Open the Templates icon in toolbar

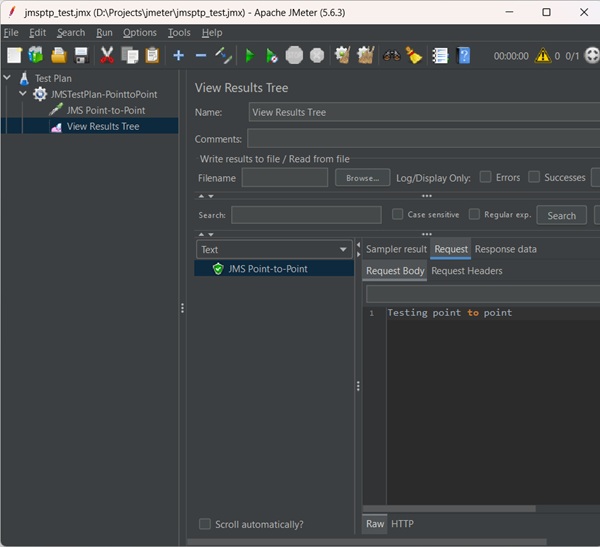[x=36, y=56]
